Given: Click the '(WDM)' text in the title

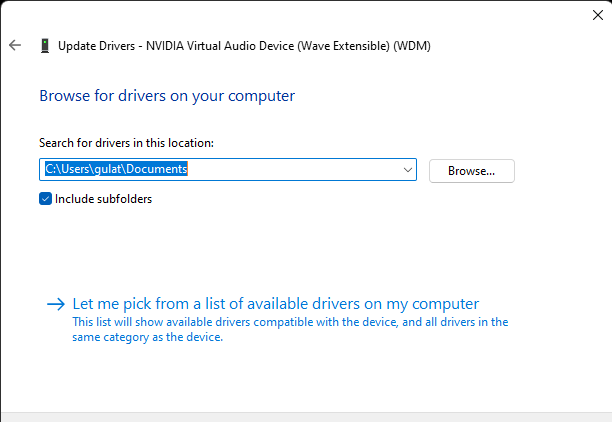Looking at the screenshot, I should coord(410,46).
